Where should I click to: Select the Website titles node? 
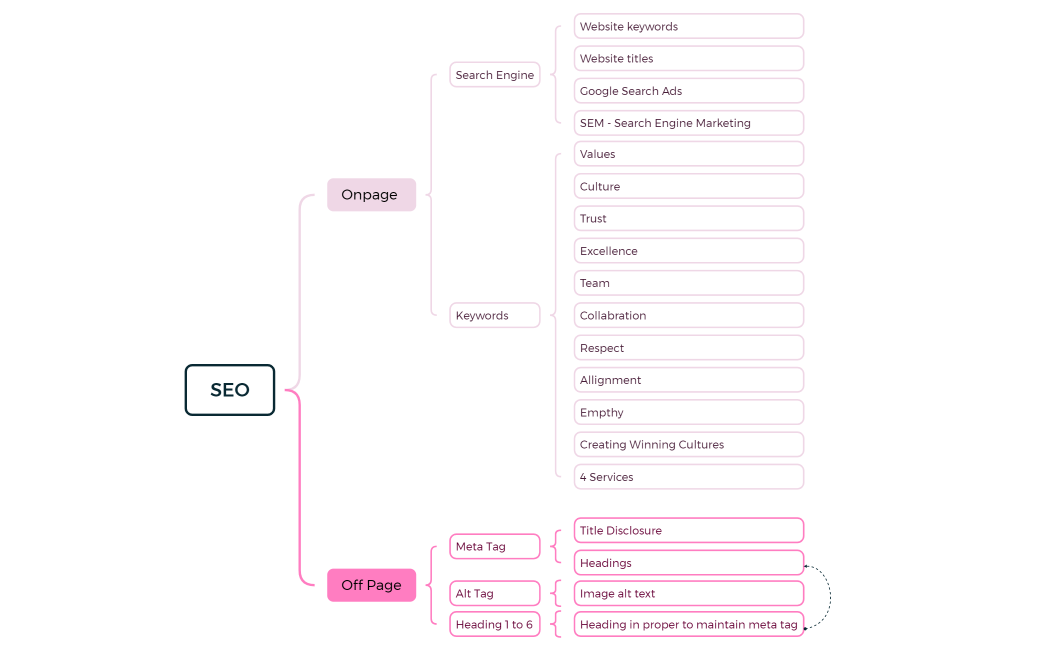click(688, 59)
